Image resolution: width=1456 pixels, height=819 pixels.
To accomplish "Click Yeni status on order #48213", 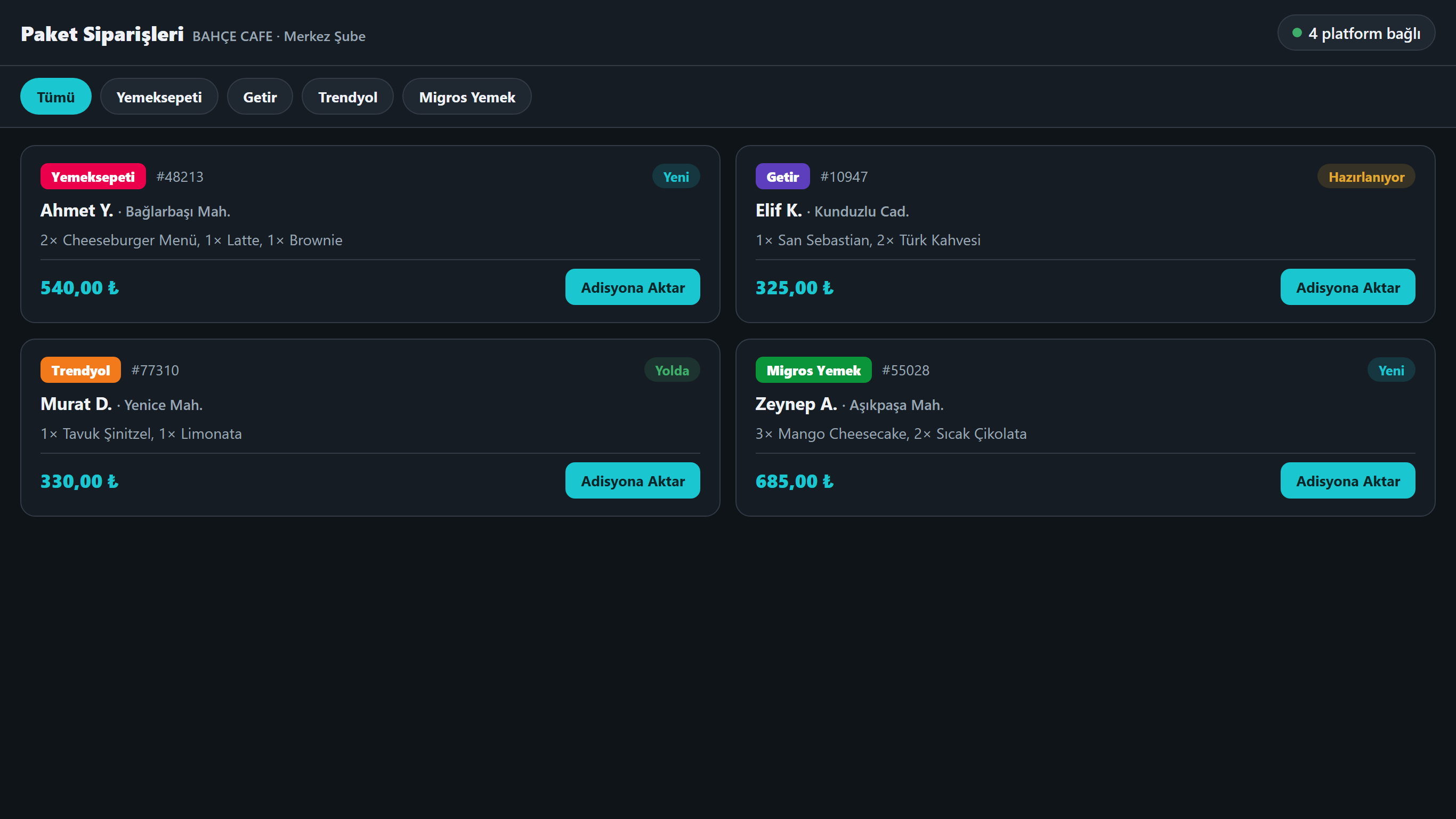I will pyautogui.click(x=676, y=176).
